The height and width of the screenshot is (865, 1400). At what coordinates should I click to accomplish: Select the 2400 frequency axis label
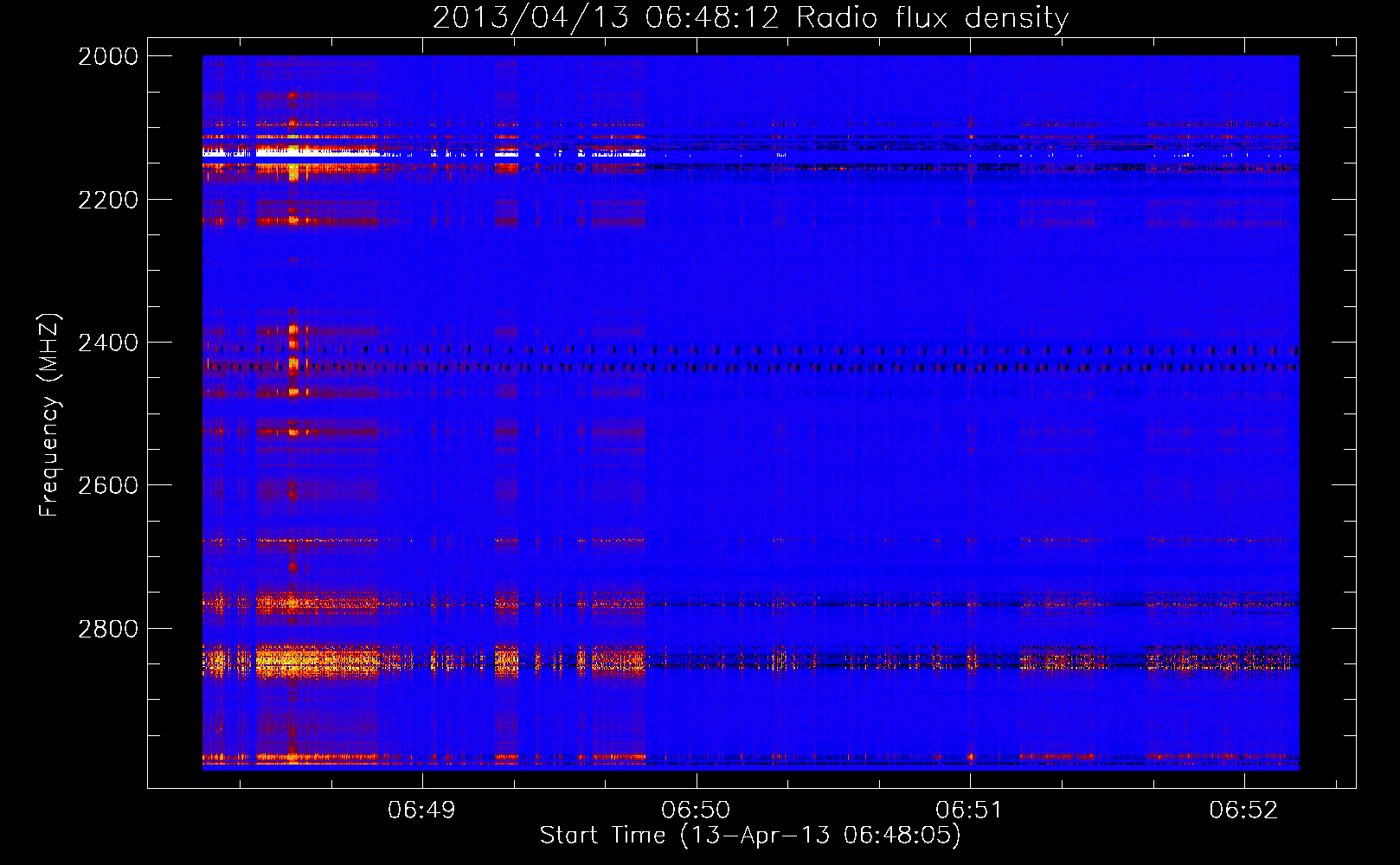[x=108, y=343]
